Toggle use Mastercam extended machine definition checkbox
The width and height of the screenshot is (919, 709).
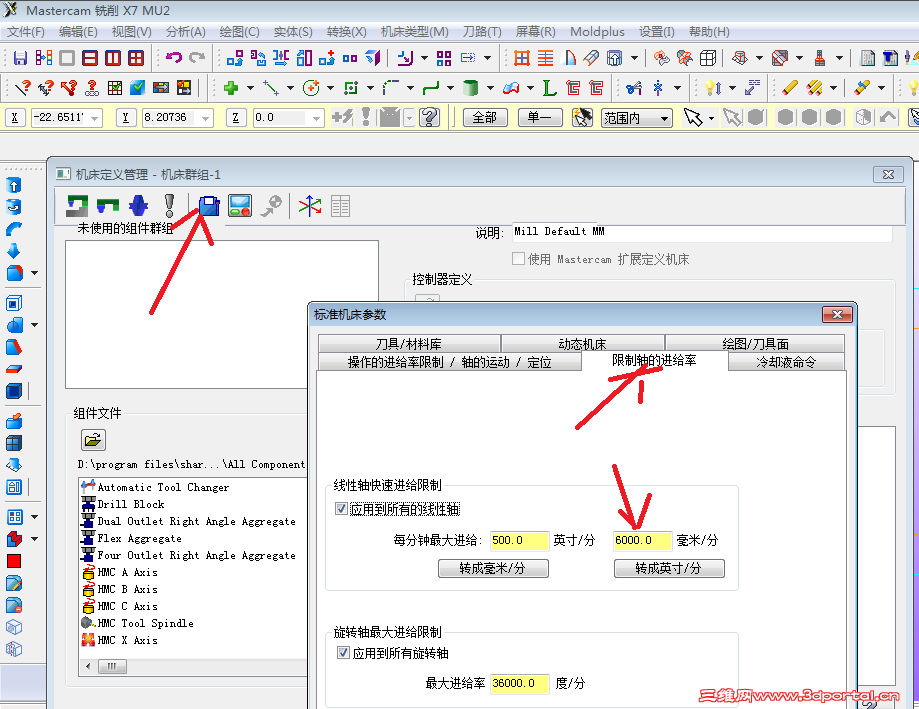click(x=518, y=258)
